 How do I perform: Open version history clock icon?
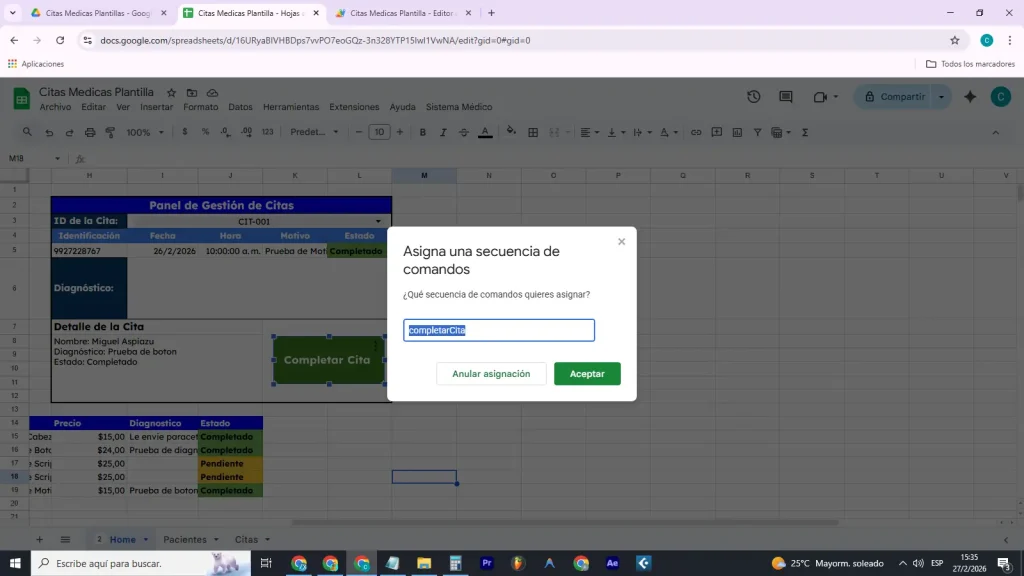click(754, 97)
